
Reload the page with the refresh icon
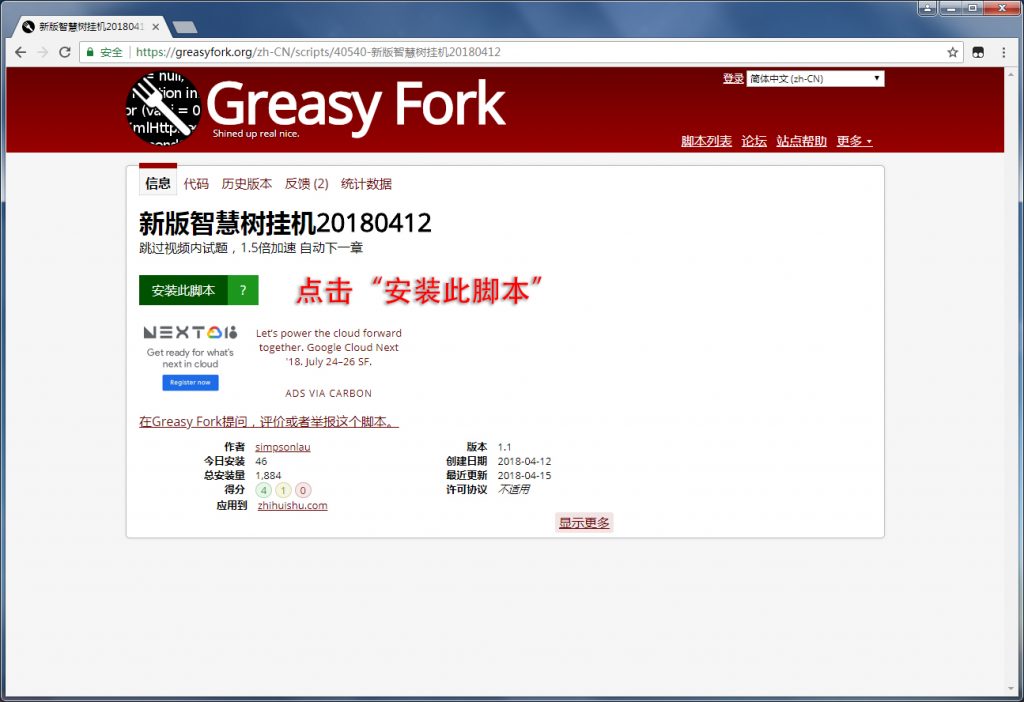[x=65, y=52]
